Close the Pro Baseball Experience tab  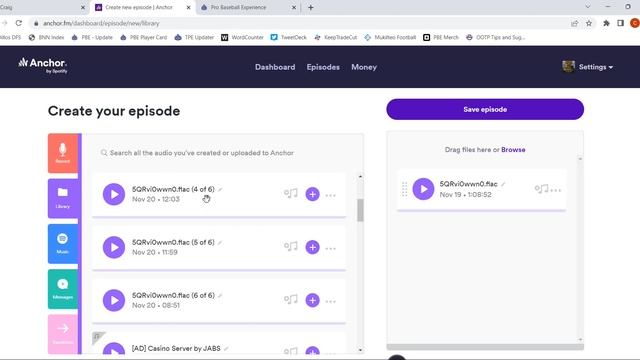(293, 7)
